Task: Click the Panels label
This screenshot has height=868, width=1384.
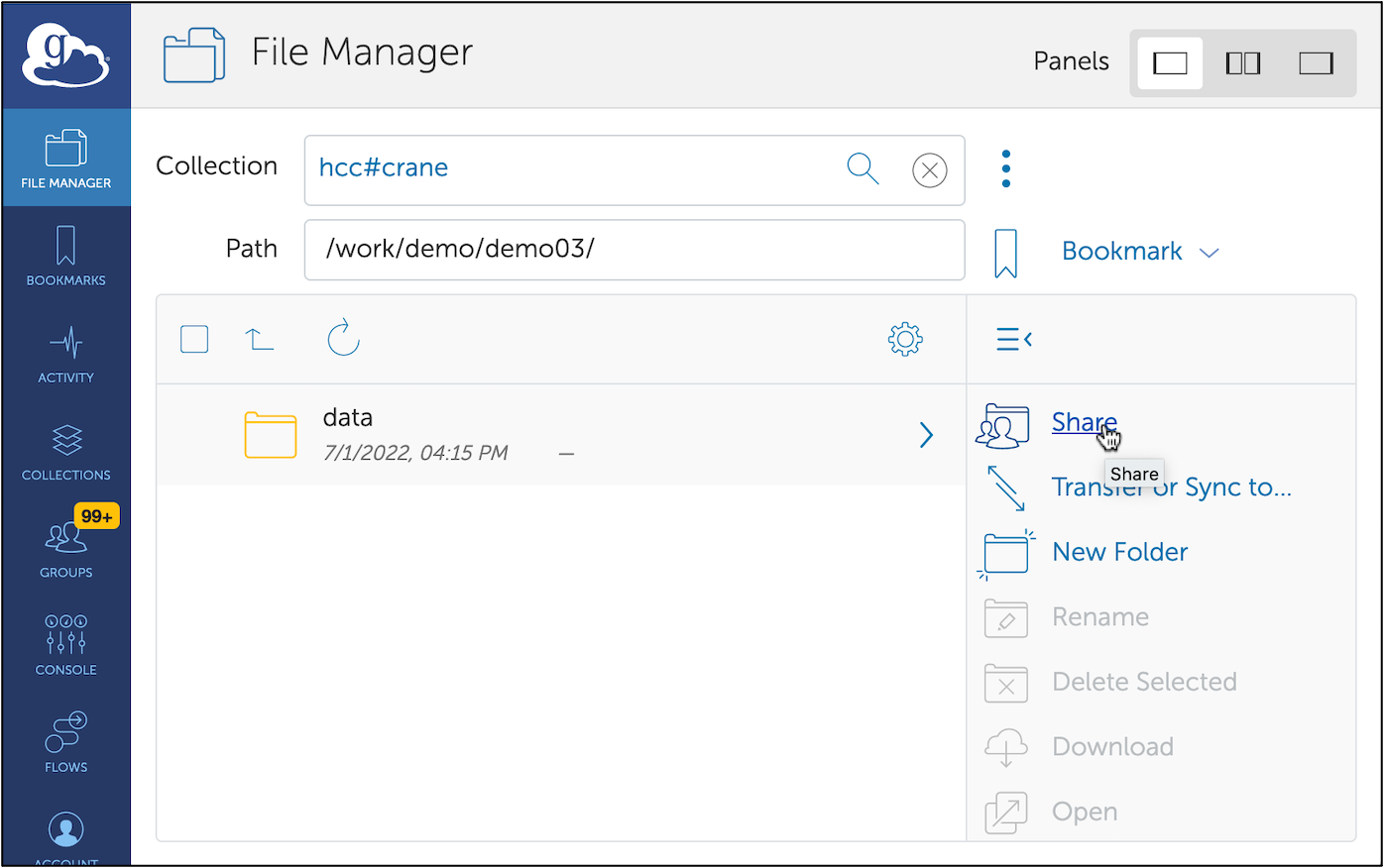Action: coord(1071,61)
